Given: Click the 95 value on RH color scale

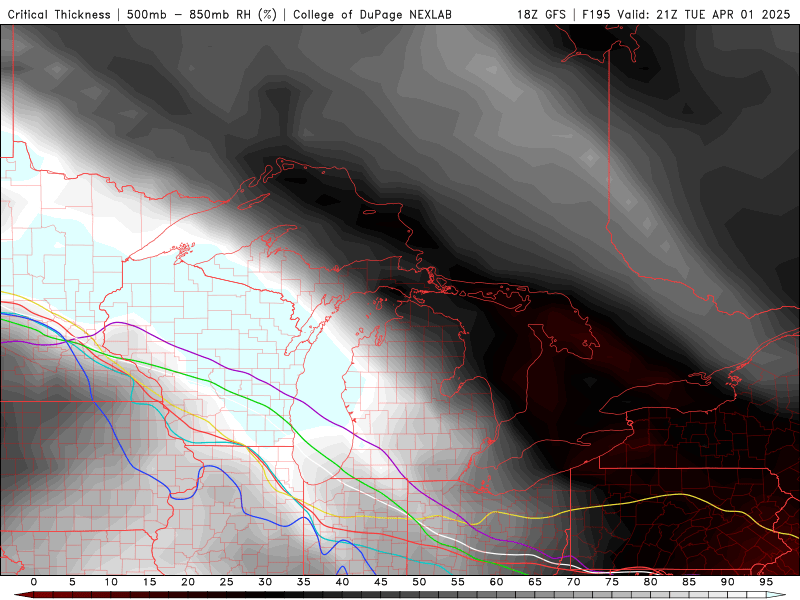Looking at the screenshot, I should (766, 582).
